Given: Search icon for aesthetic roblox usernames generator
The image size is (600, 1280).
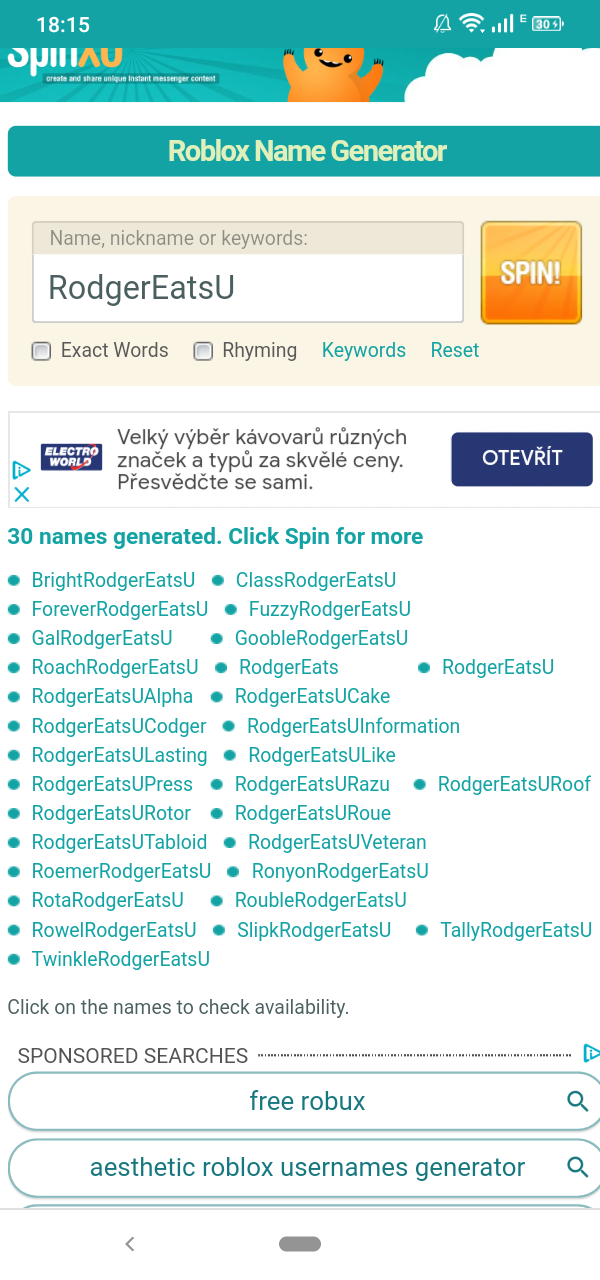Looking at the screenshot, I should [x=577, y=1167].
